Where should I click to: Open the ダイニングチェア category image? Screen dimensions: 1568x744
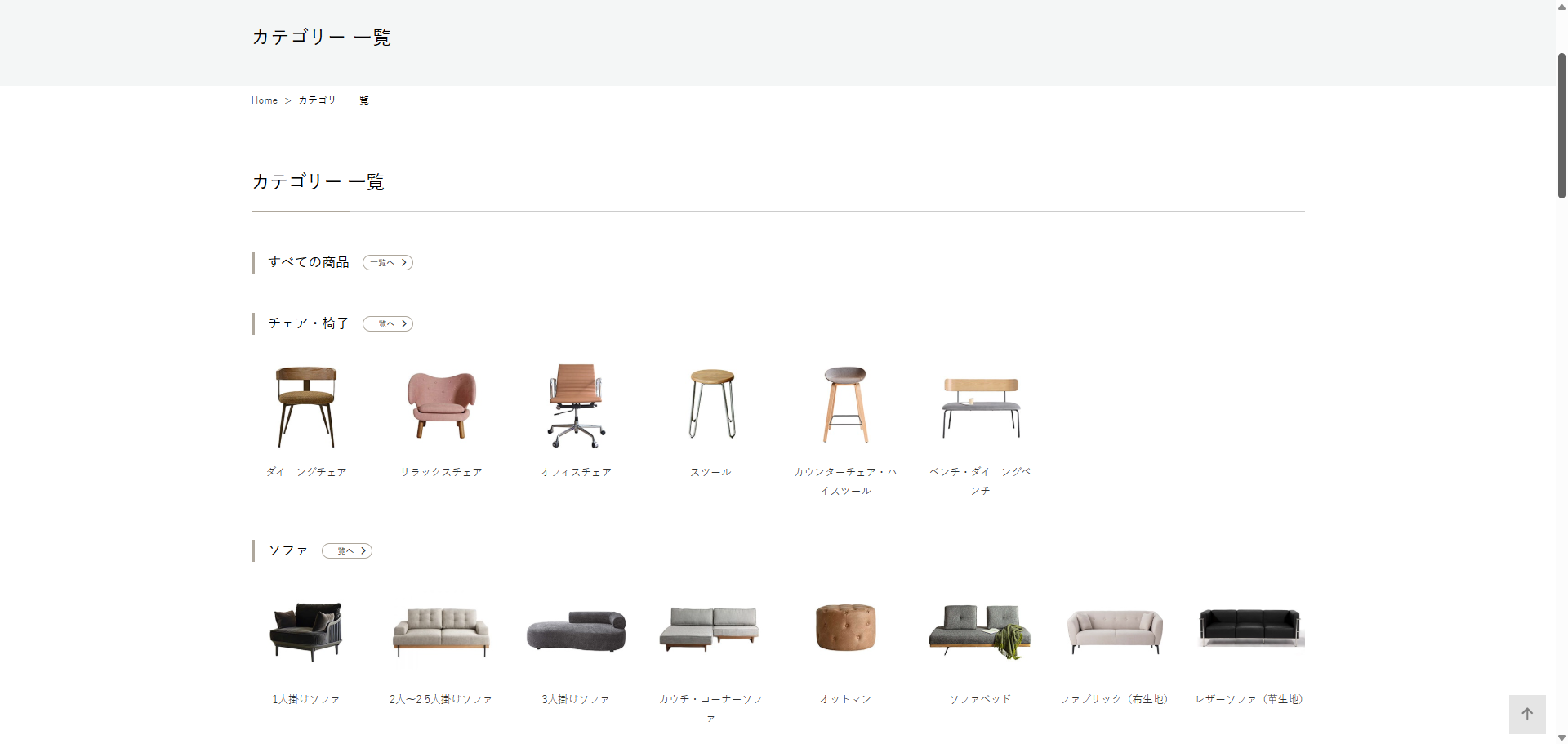tap(306, 406)
